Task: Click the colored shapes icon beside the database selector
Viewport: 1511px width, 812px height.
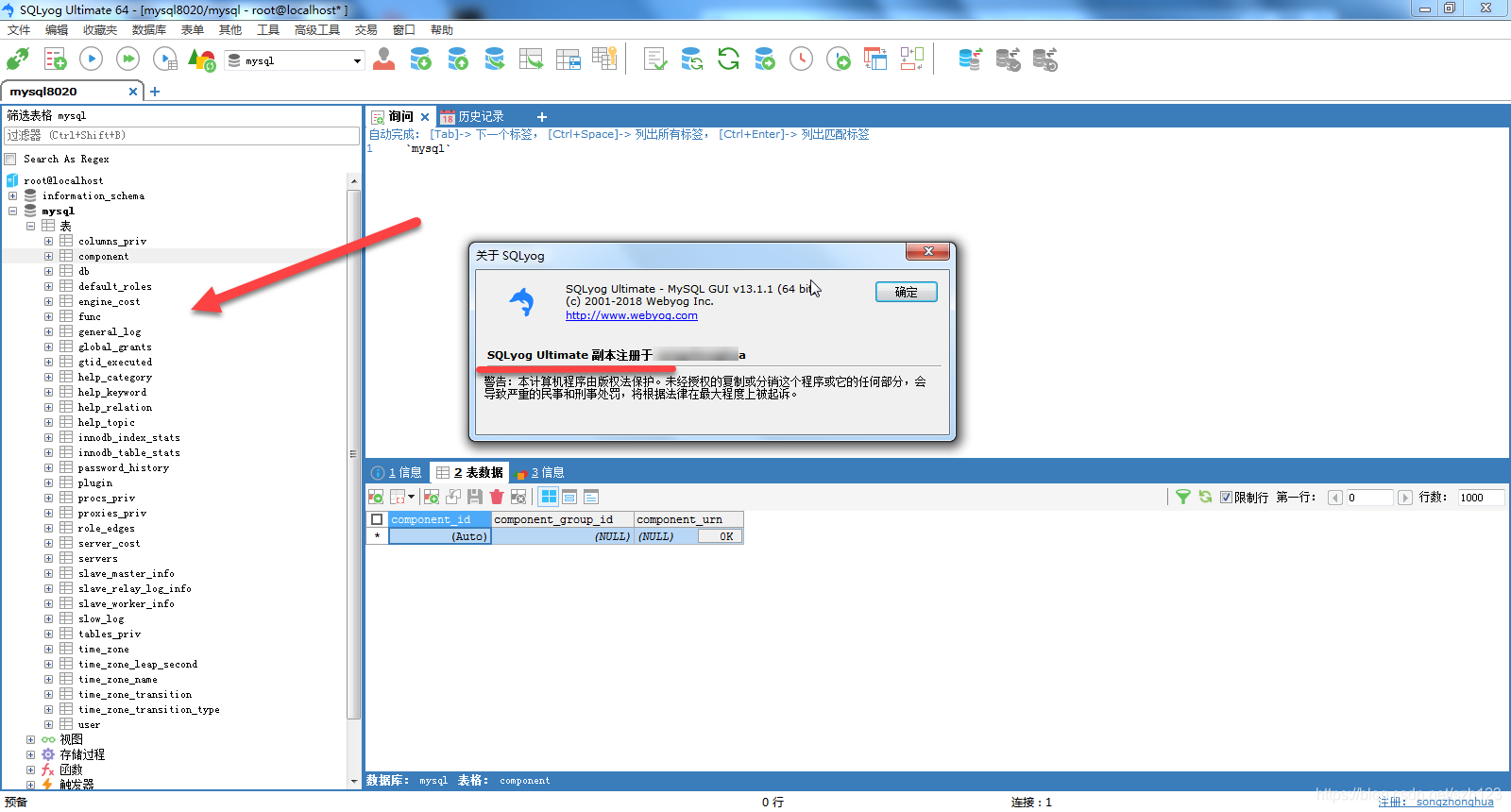Action: pos(202,59)
